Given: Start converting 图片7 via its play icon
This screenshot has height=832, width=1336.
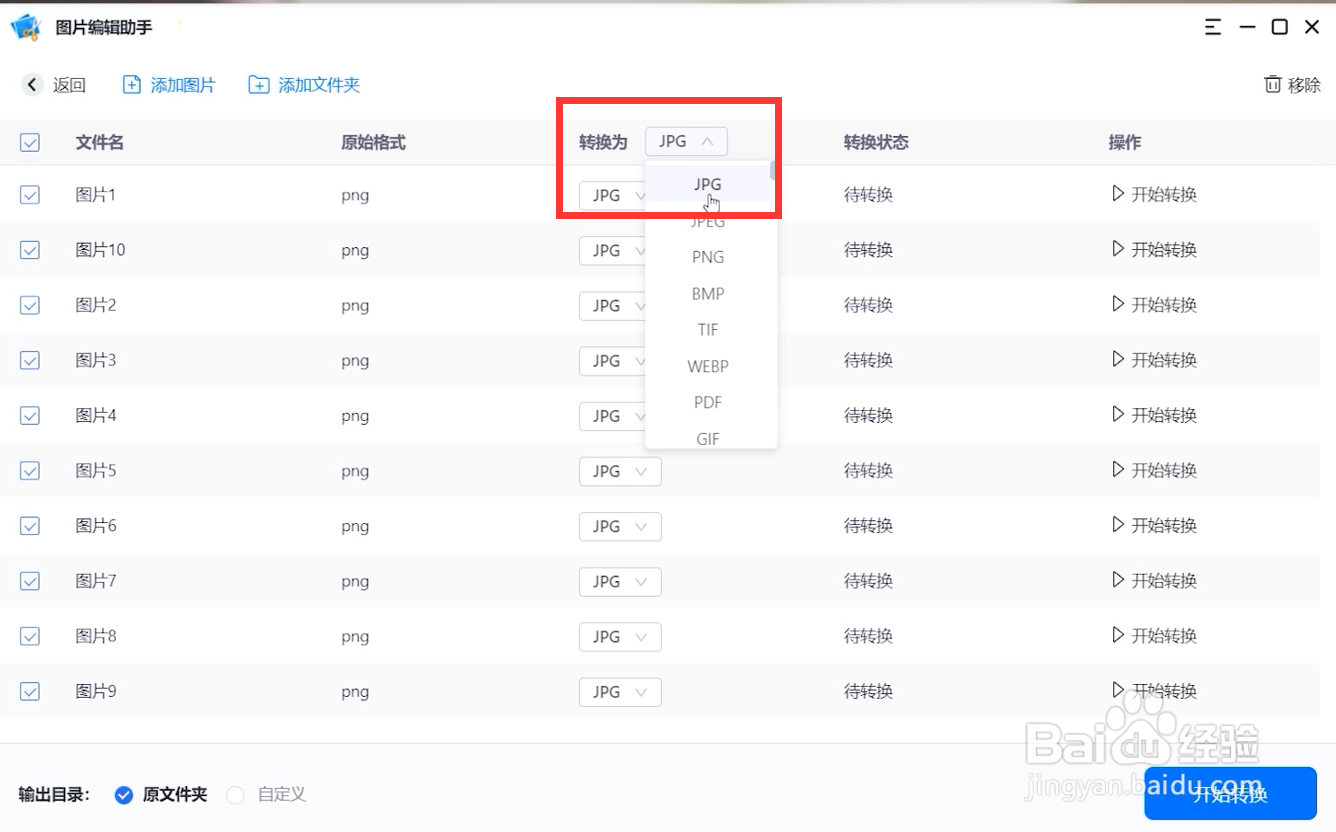Looking at the screenshot, I should 1118,580.
